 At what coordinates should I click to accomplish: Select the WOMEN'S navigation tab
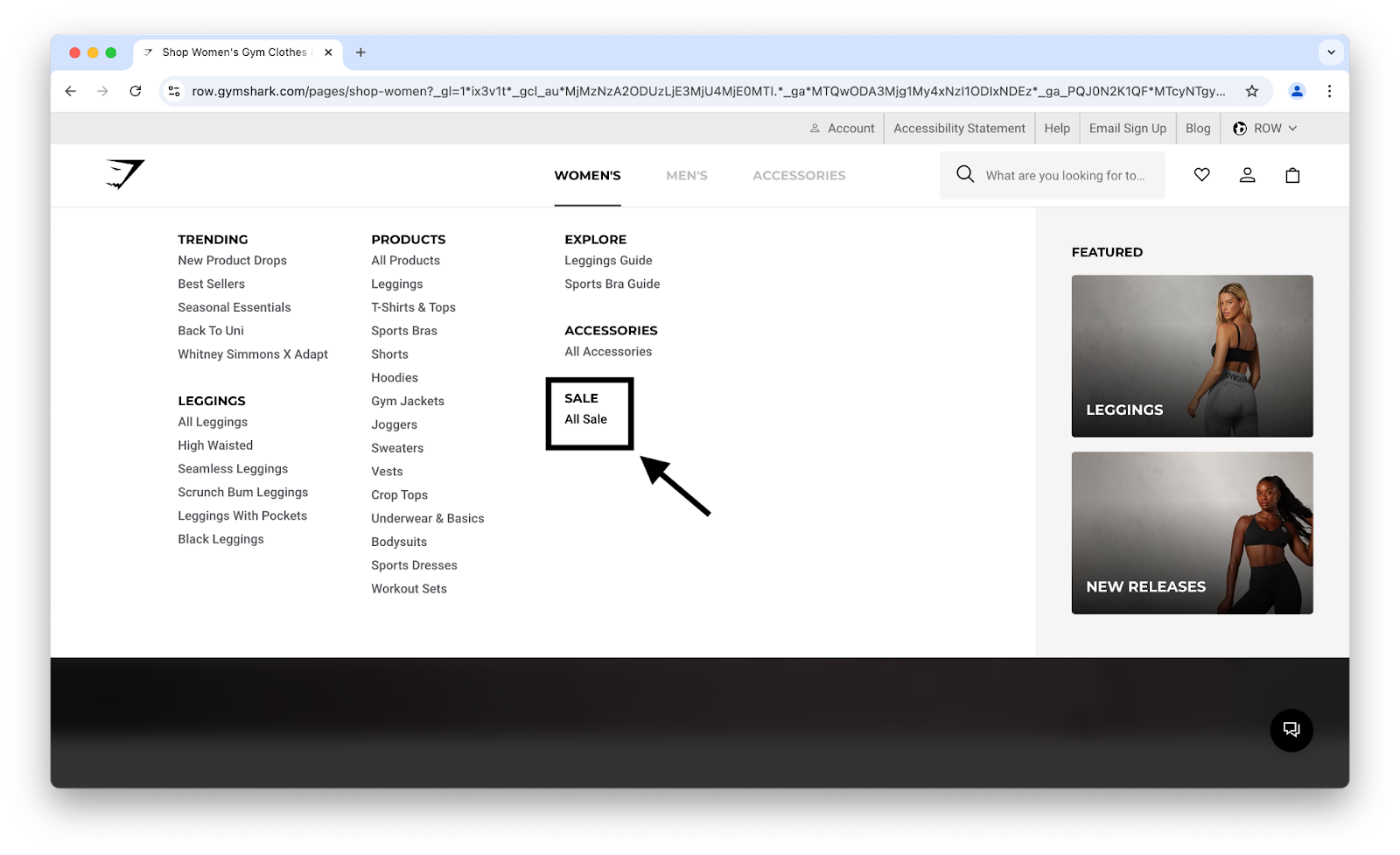587,175
